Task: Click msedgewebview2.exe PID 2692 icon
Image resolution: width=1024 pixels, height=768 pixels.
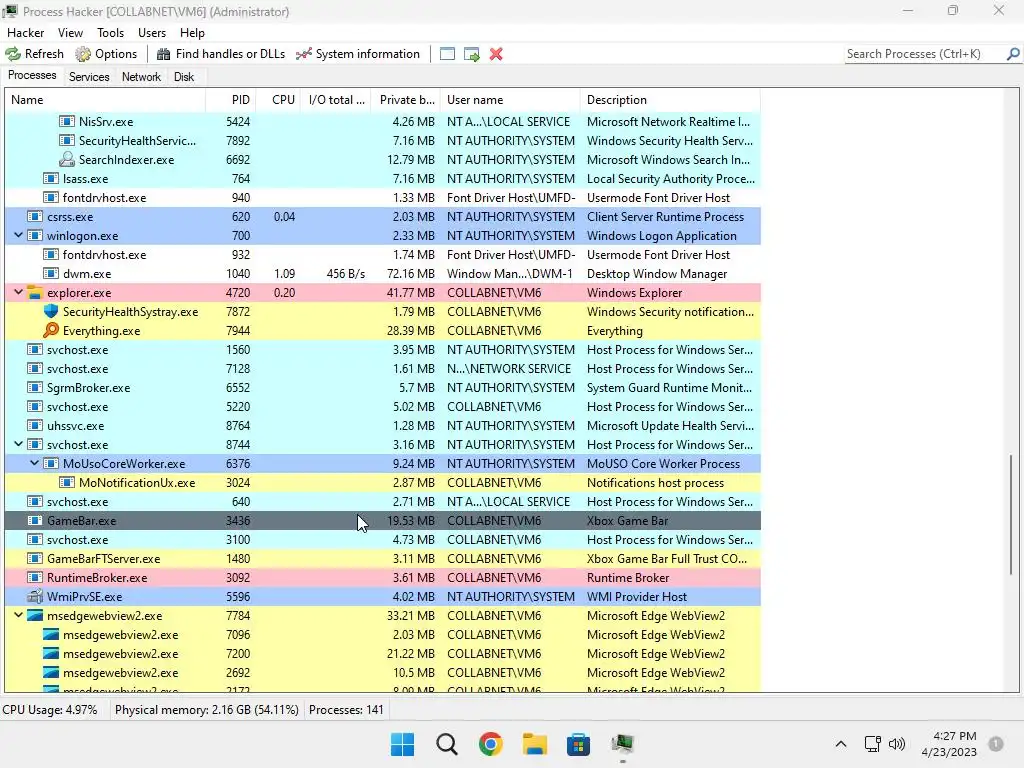Action: (x=51, y=673)
